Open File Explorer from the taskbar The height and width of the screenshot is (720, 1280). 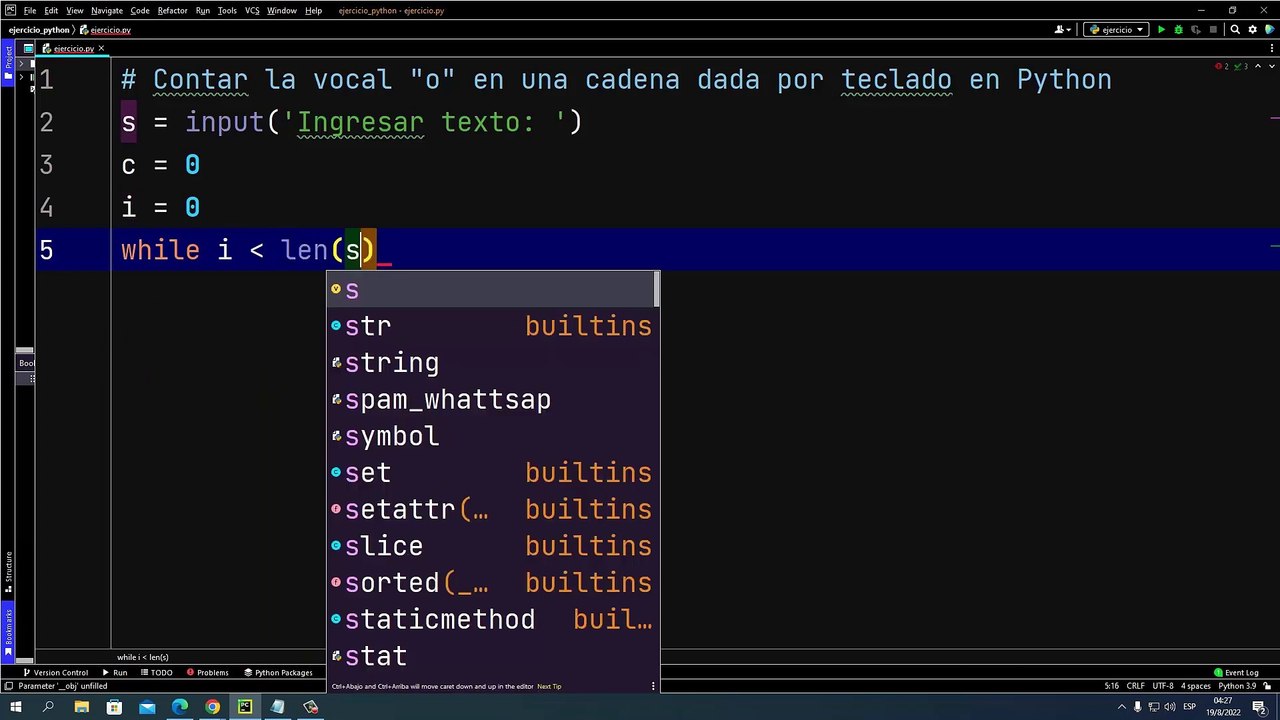(82, 707)
